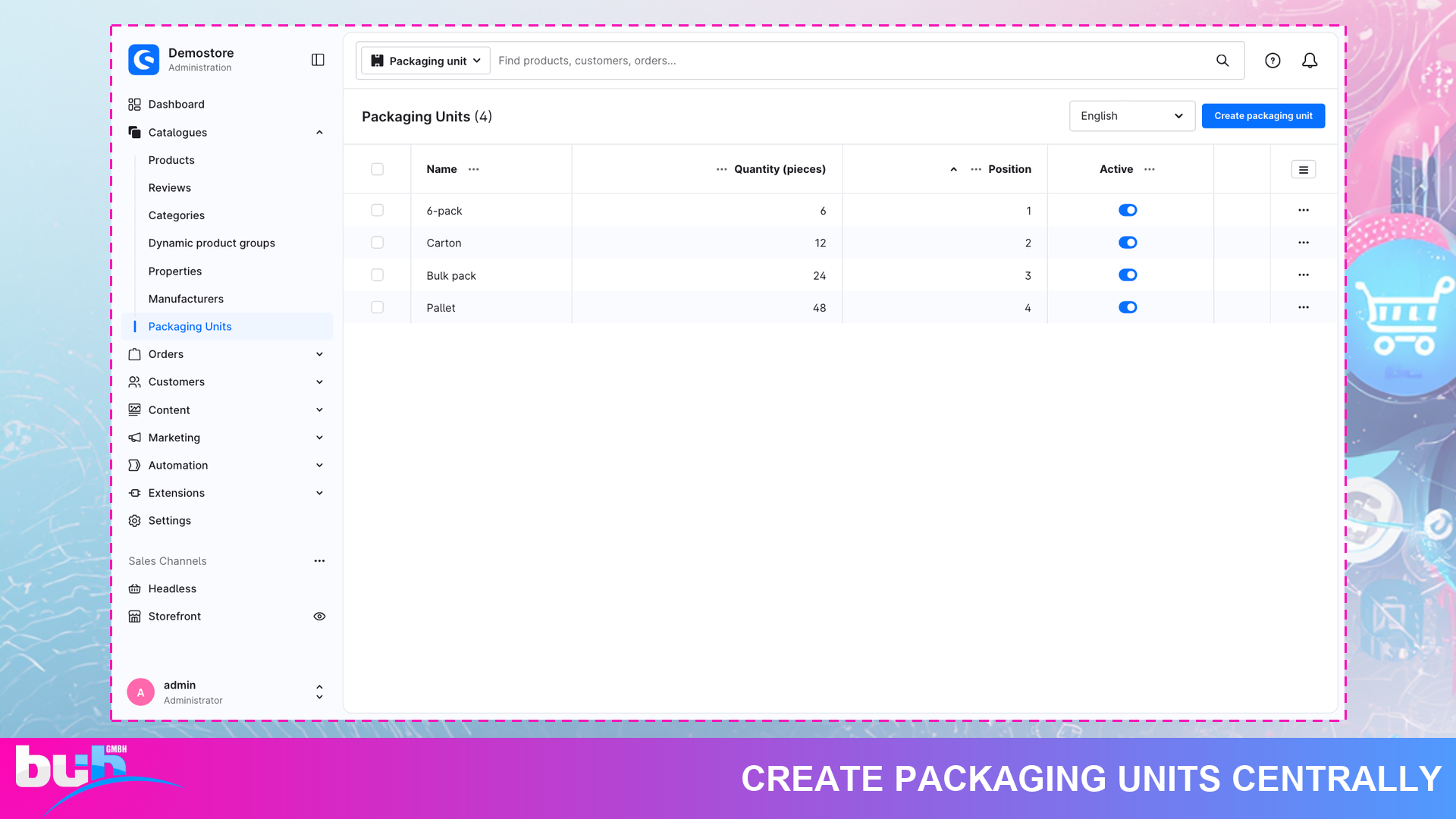
Task: Open row actions for Carton
Action: click(1304, 243)
